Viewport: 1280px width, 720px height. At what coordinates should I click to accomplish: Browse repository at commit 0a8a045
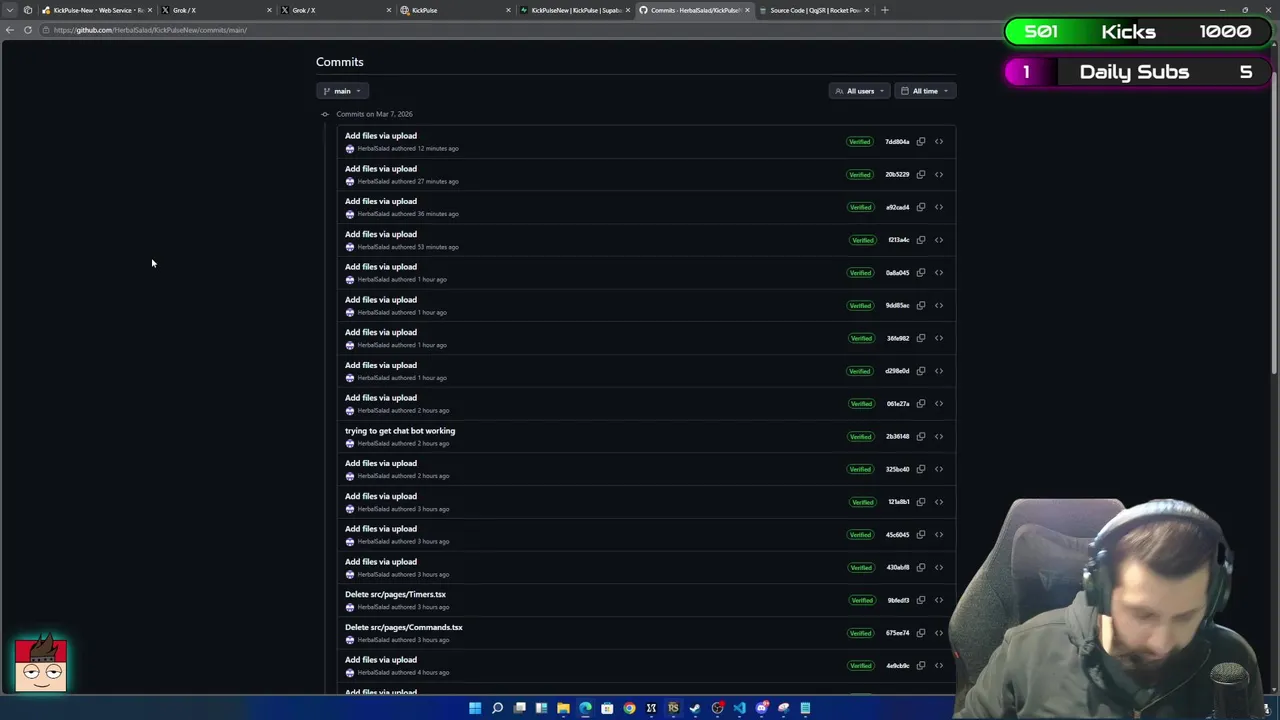(x=939, y=273)
